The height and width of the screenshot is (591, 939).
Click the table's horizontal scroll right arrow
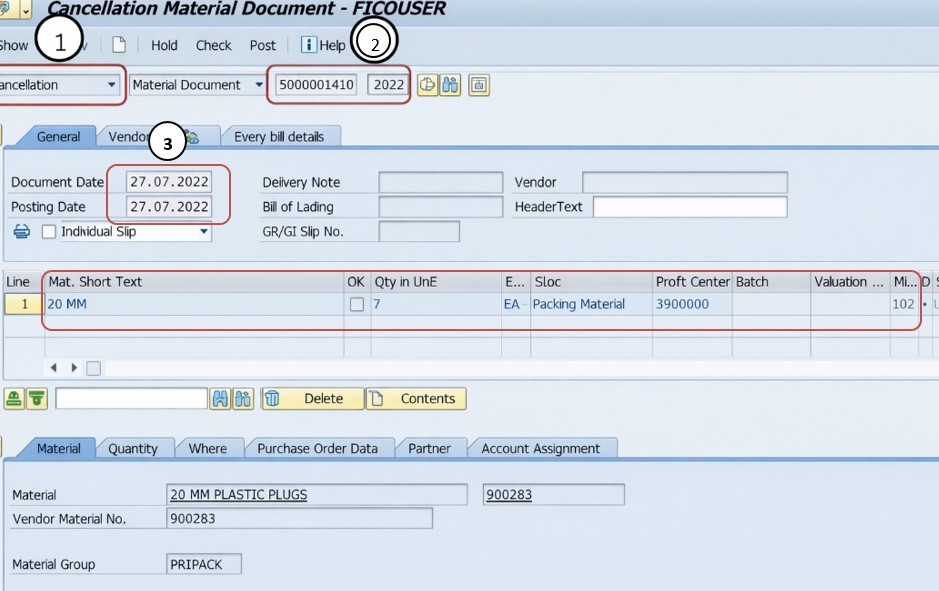click(x=74, y=368)
